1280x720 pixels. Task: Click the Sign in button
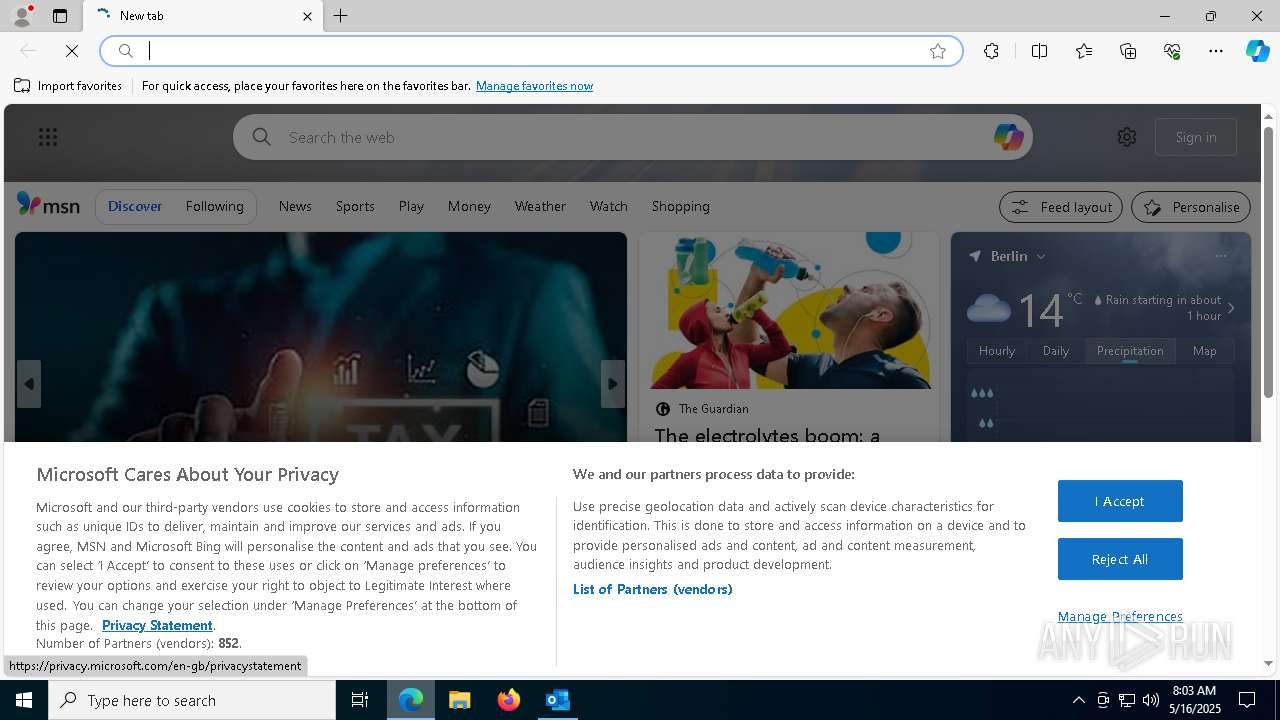point(1196,137)
